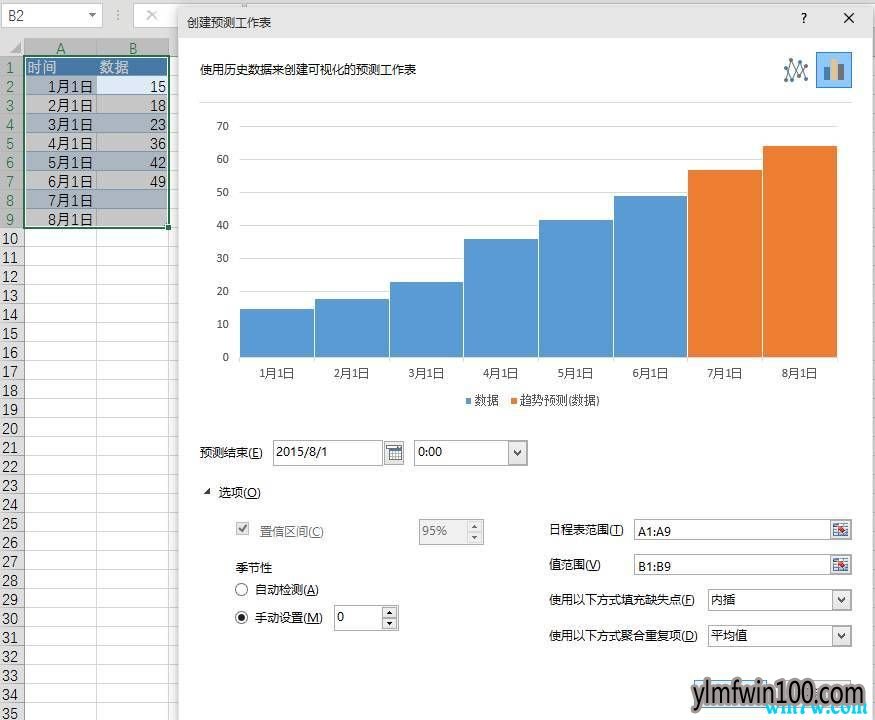This screenshot has width=875, height=720.
Task: Click legend entry 数据
Action: [x=482, y=400]
